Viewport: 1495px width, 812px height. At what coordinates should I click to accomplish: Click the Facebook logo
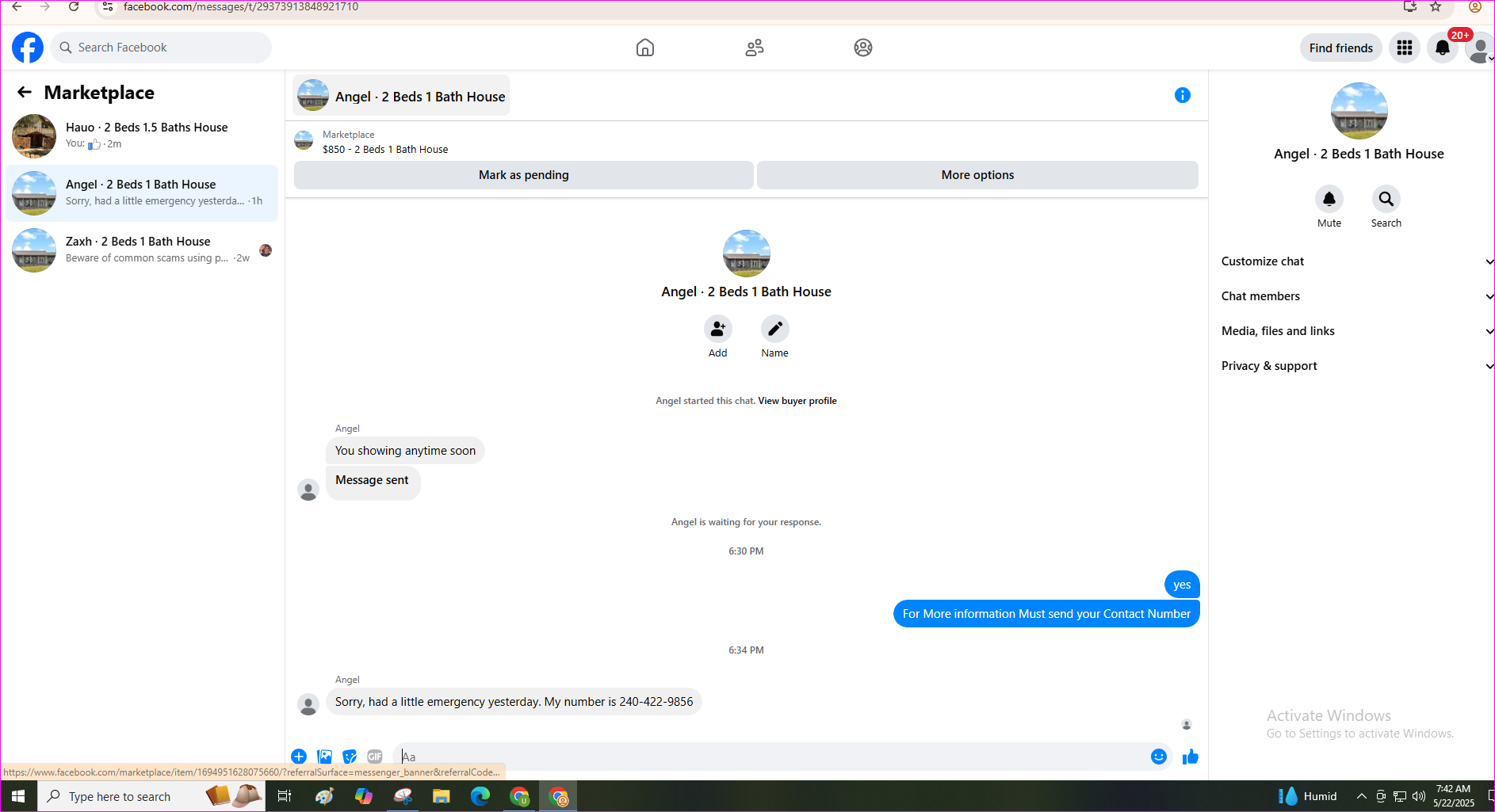click(28, 48)
